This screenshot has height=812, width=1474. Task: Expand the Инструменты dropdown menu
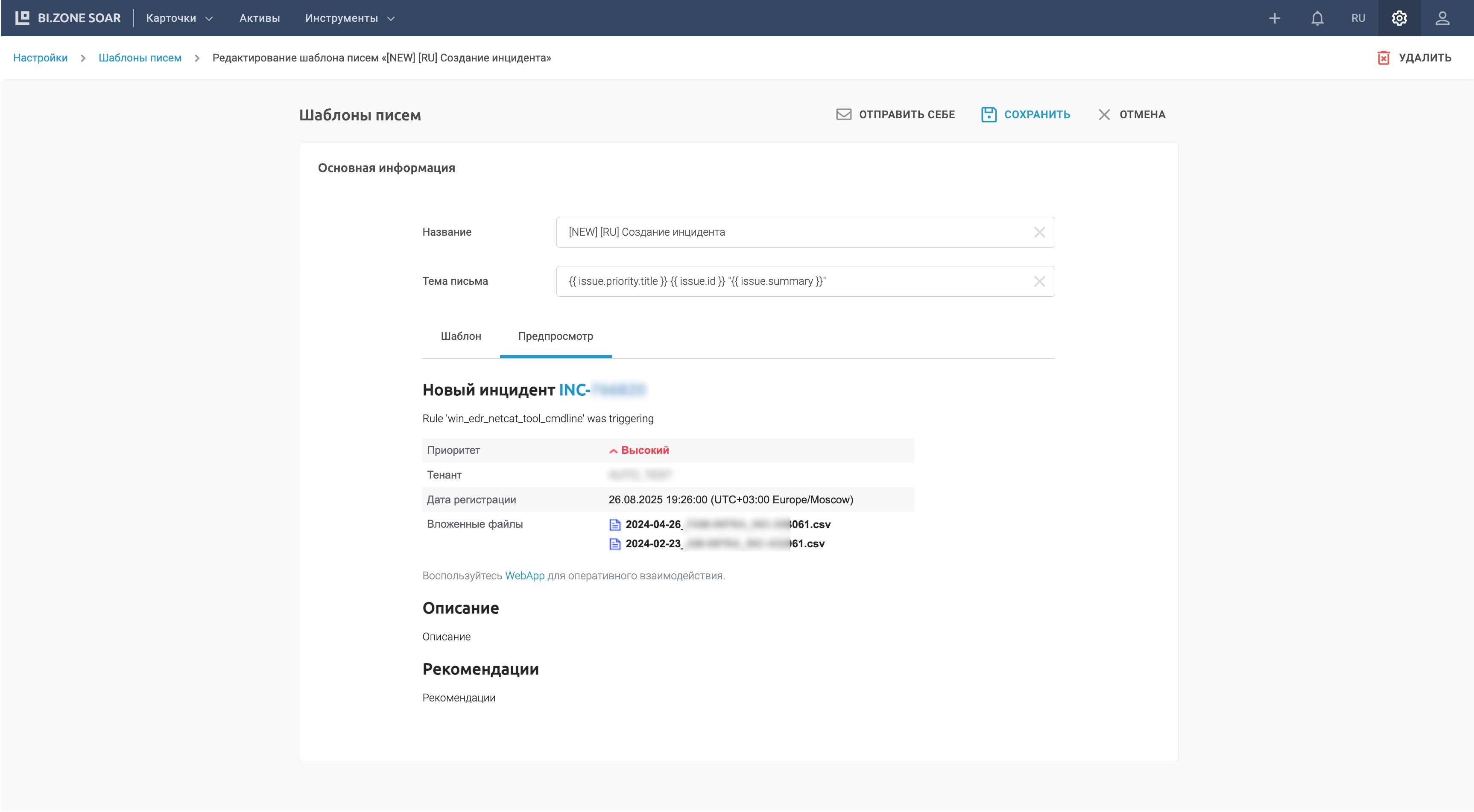[350, 18]
